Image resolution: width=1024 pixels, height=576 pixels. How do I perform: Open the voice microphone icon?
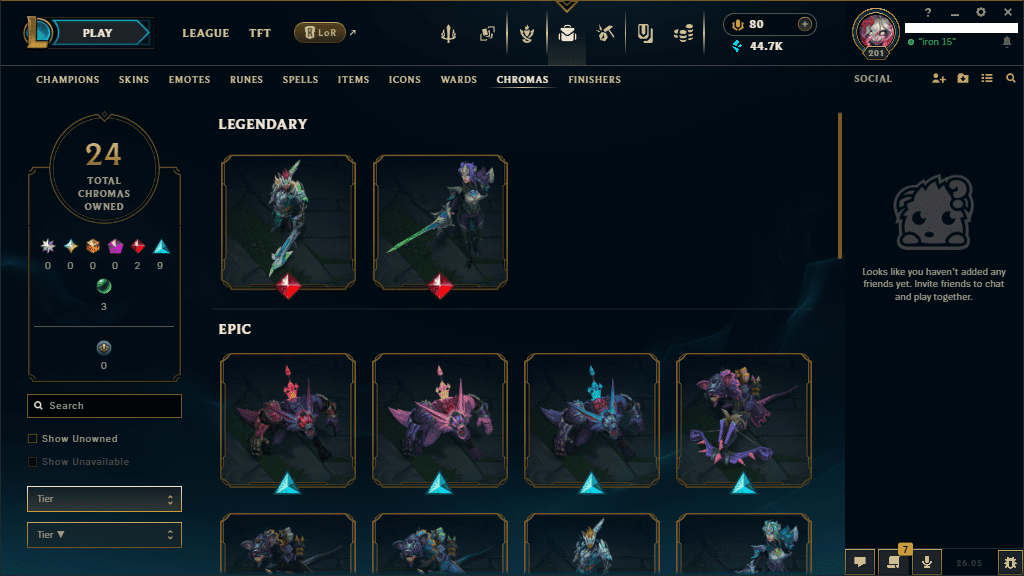coord(926,562)
